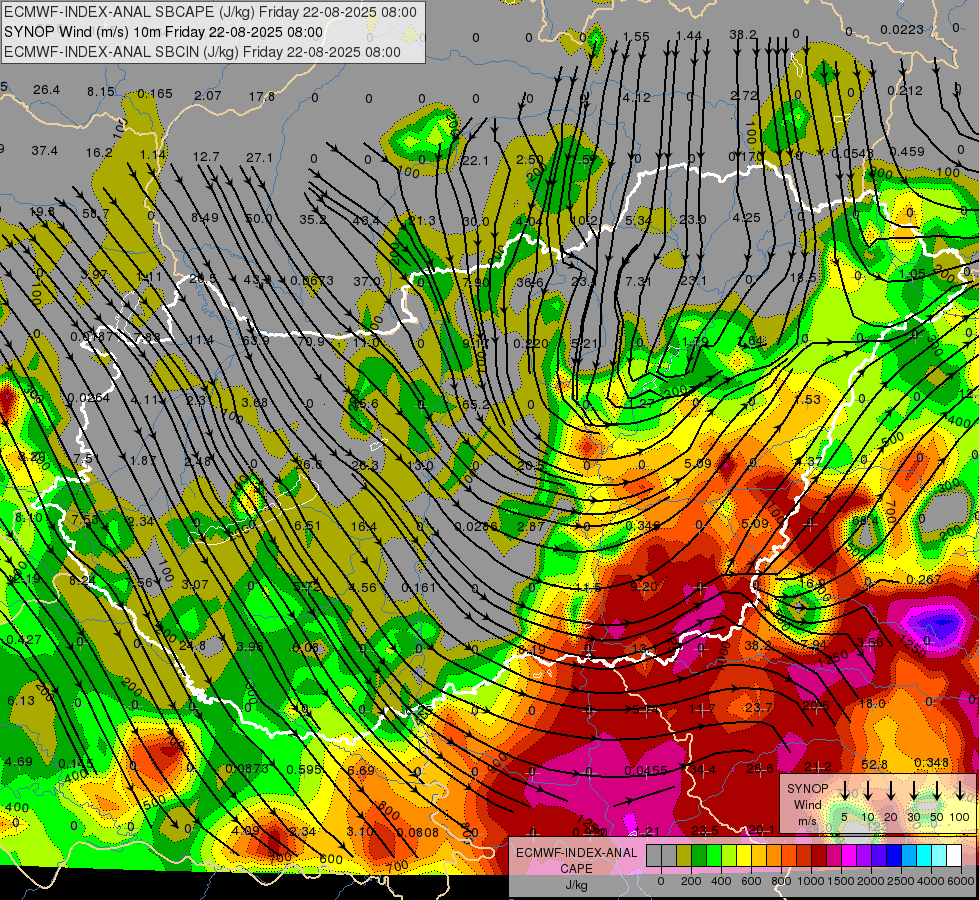Image resolution: width=979 pixels, height=900 pixels.
Task: Click the 34.4 grid value
Action: point(702,769)
